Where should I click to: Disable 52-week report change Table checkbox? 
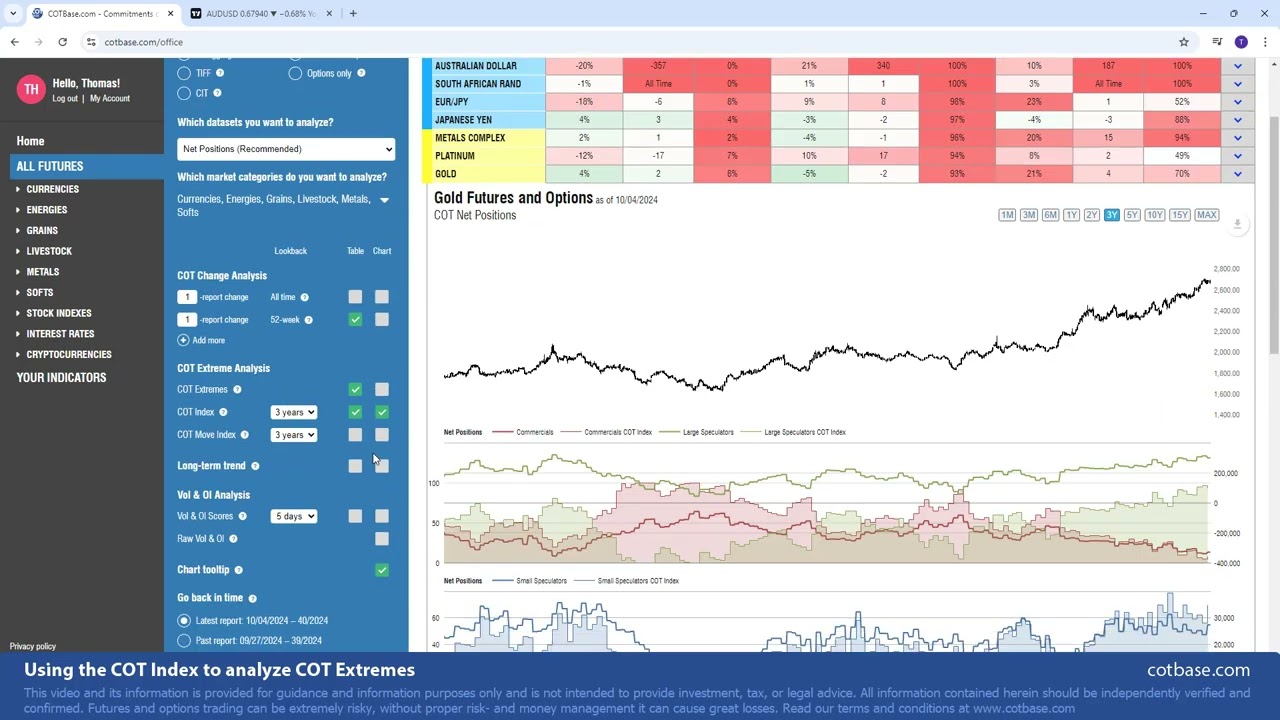point(355,320)
